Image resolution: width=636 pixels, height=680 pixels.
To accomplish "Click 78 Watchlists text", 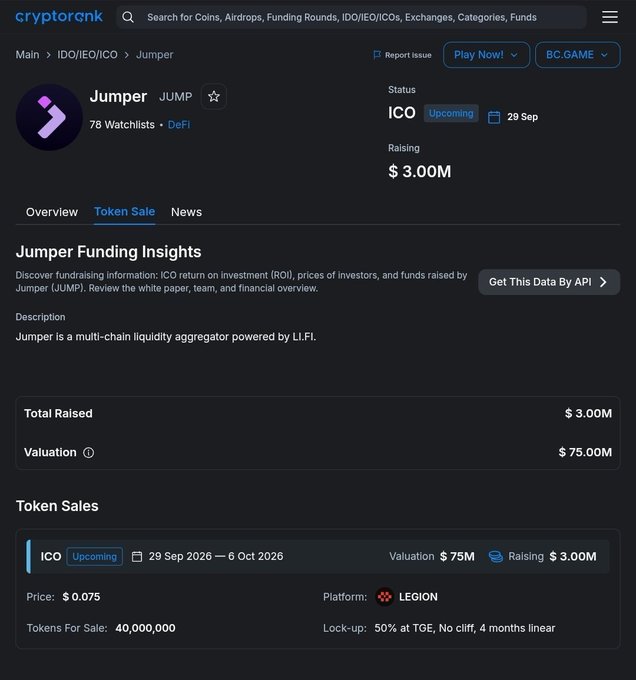I will point(122,124).
